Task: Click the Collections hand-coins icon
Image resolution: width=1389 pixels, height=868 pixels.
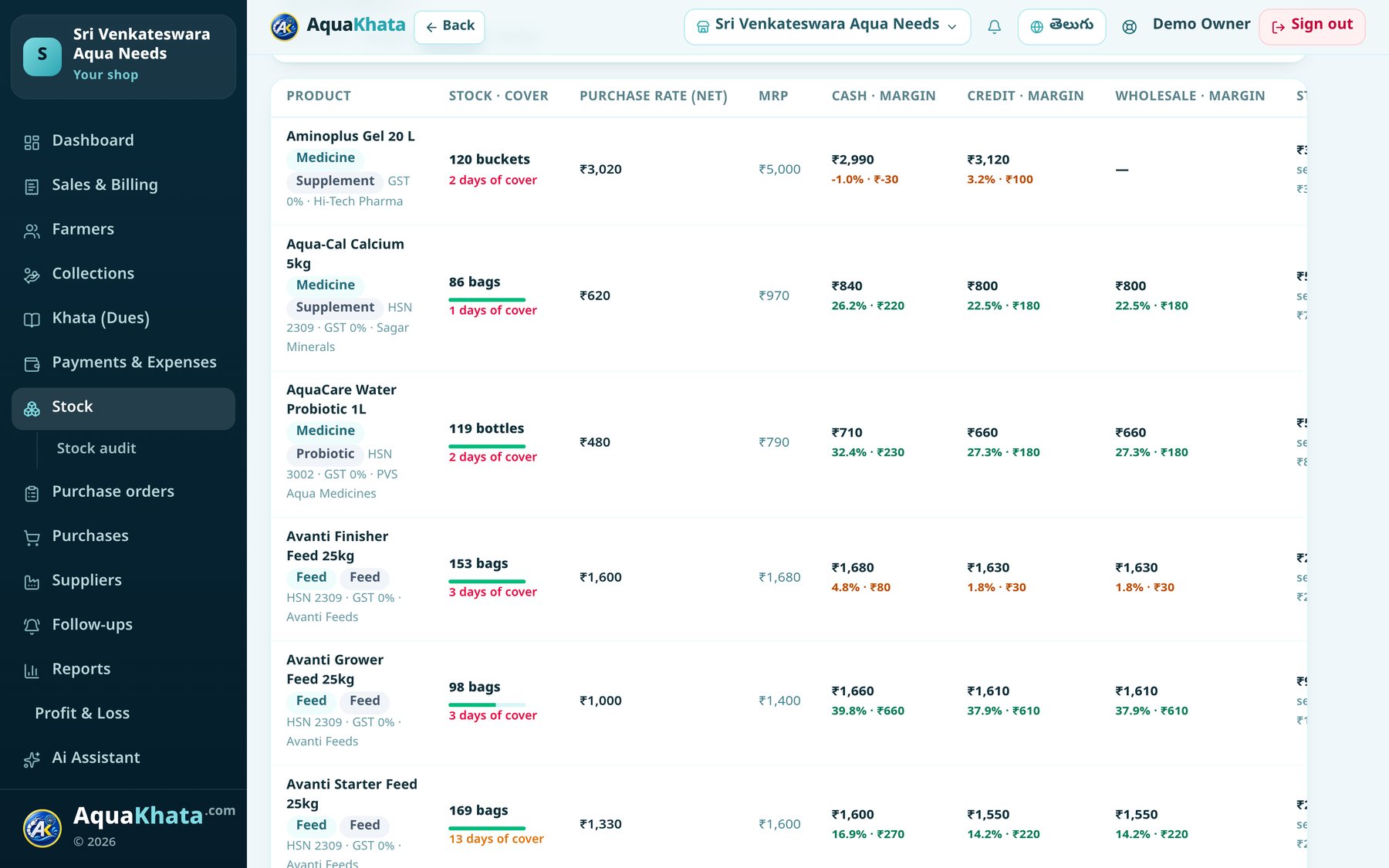Action: [x=32, y=275]
